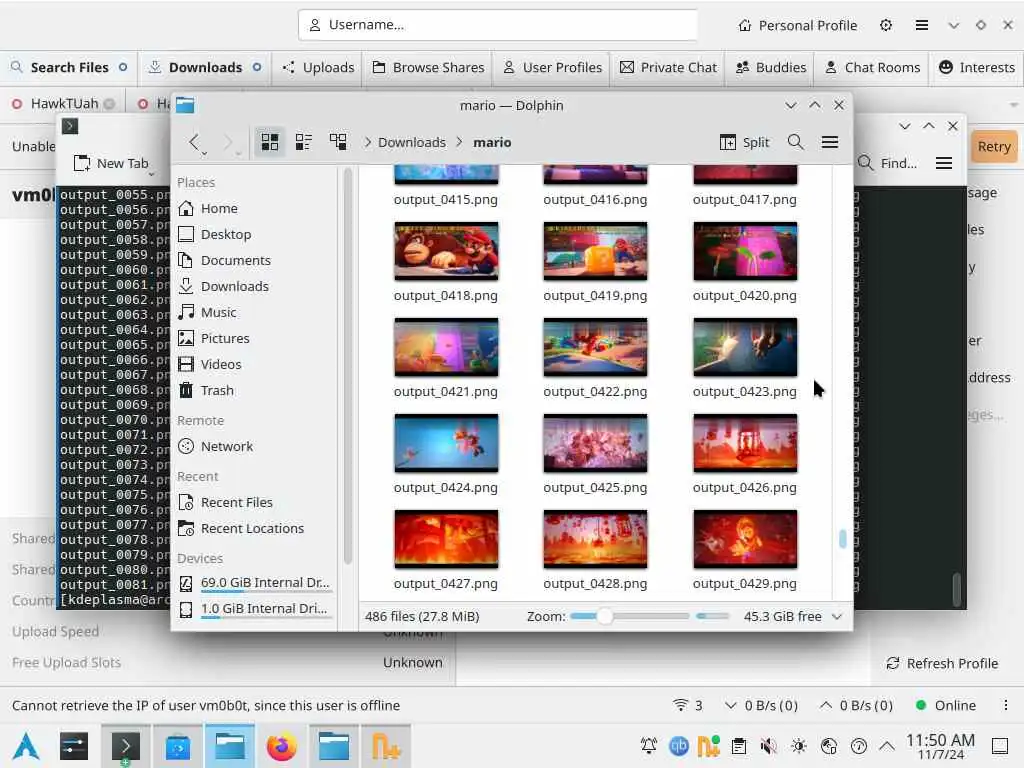This screenshot has height=768, width=1024.
Task: Switch to Private Chat tab
Action: point(668,67)
